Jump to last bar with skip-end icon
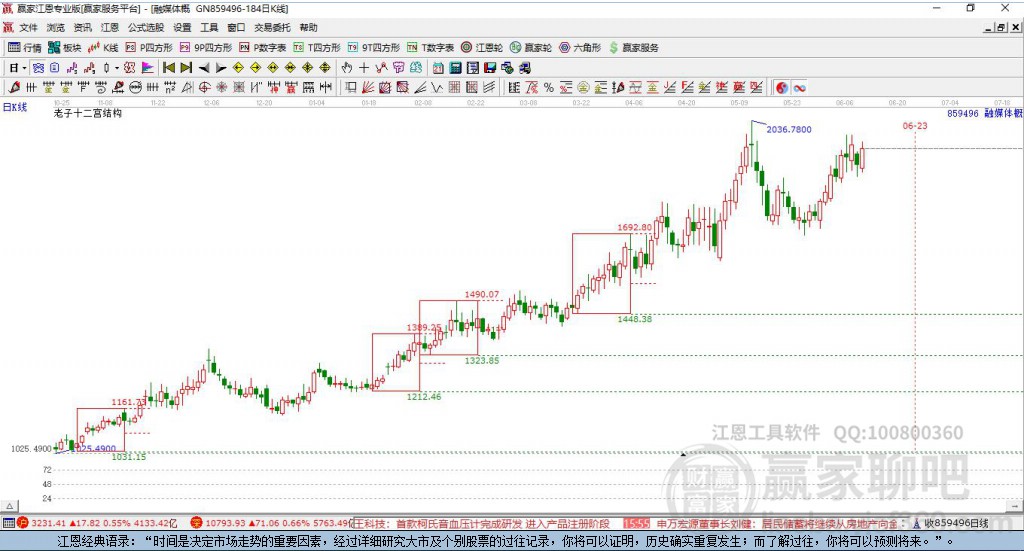Viewport: 1024px width, 551px height. tap(186, 68)
